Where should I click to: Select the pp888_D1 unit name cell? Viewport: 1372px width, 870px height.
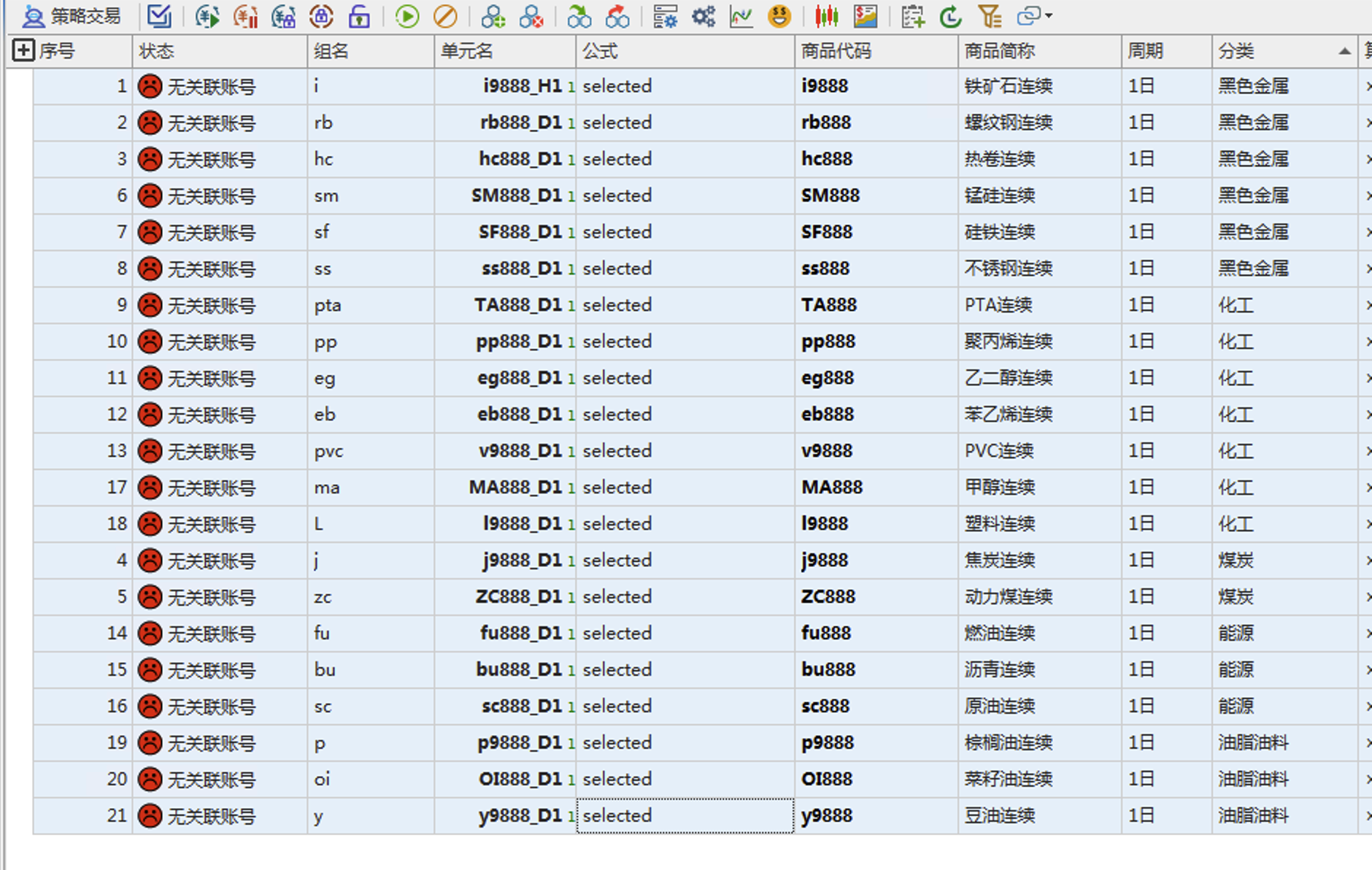click(504, 342)
